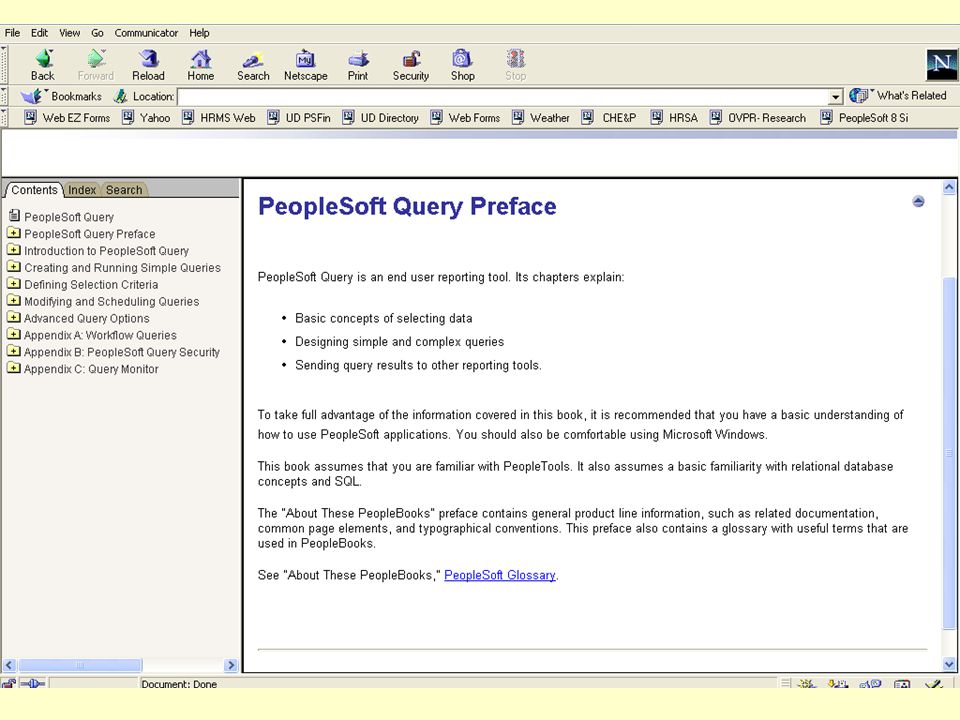The height and width of the screenshot is (720, 960).
Task: Click the contents pane scroll left arrow
Action: (x=9, y=665)
